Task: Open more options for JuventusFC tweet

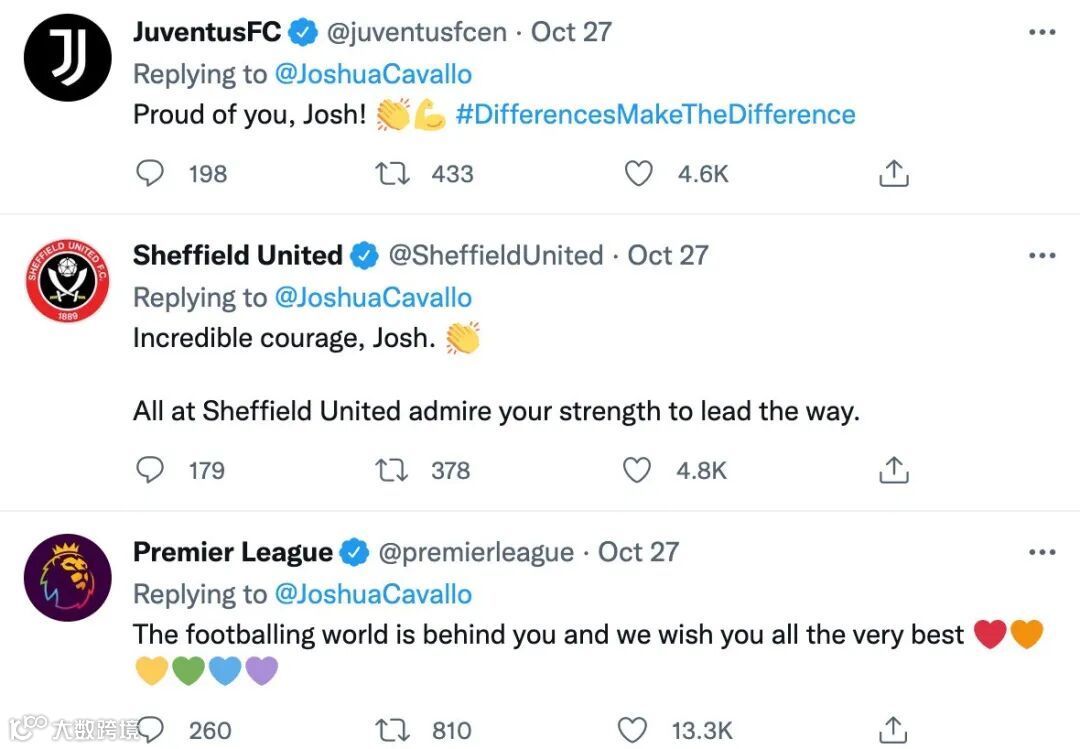Action: 1042,32
